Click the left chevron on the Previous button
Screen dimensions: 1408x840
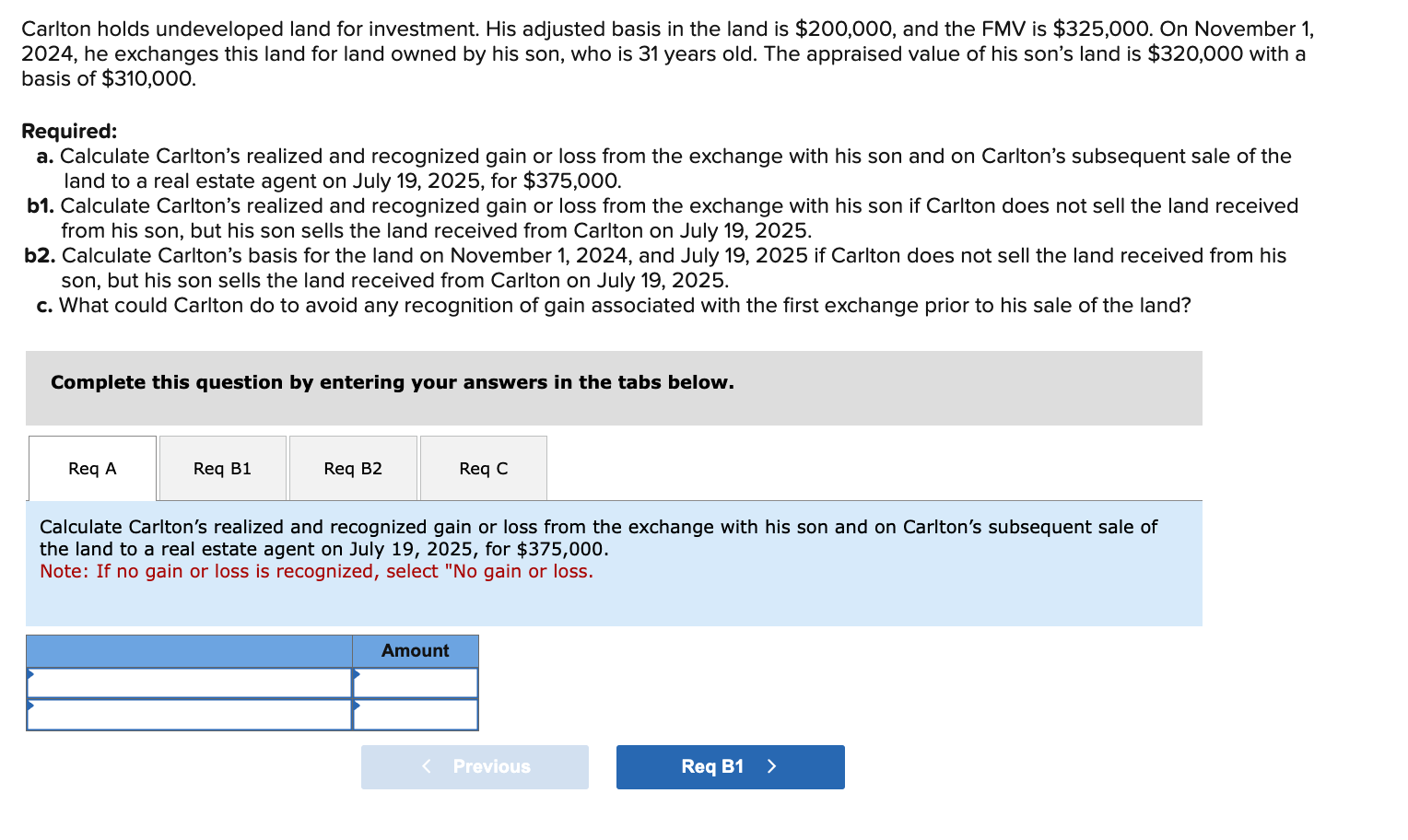(426, 766)
